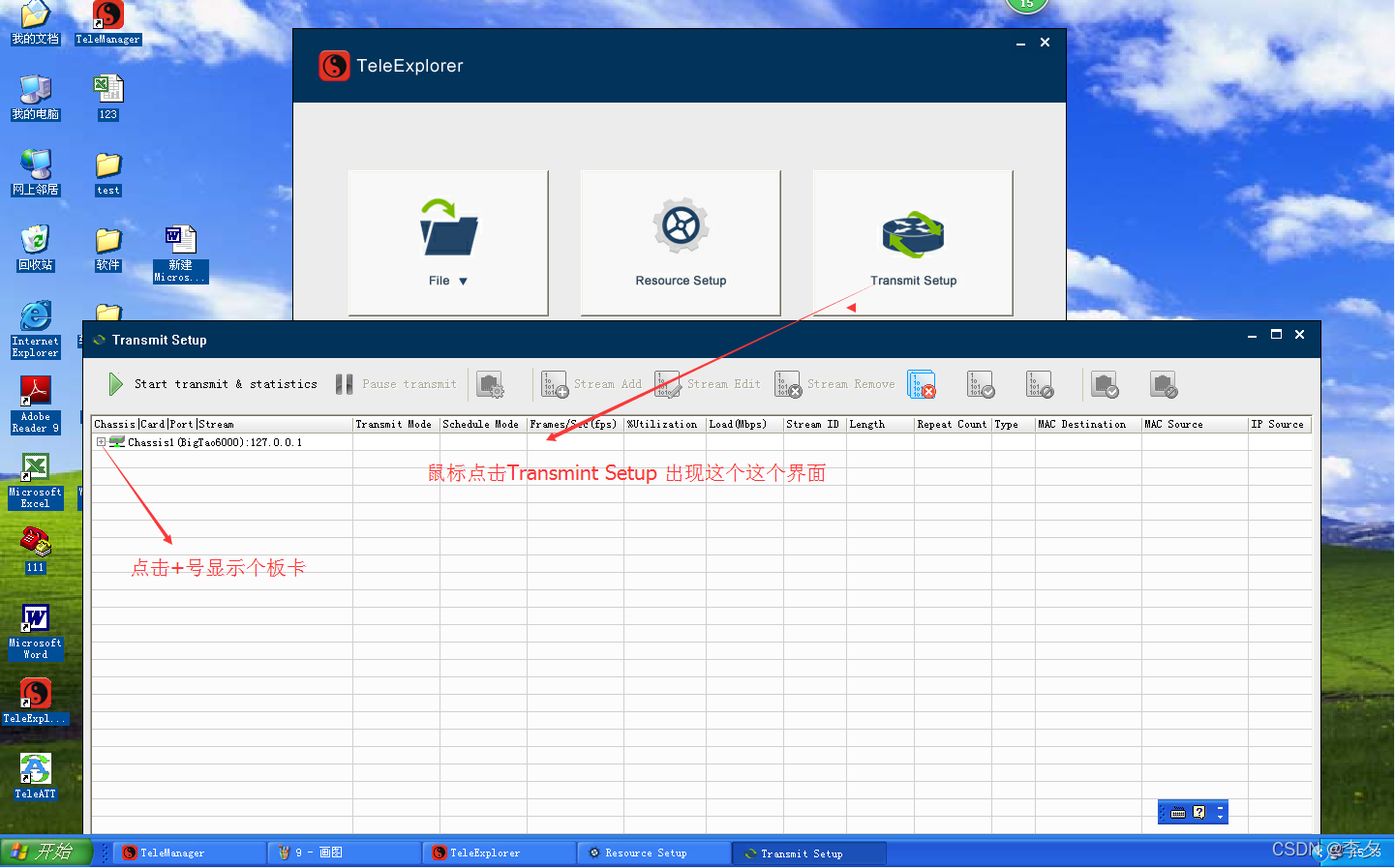Click Transmit Mode column header

[396, 425]
